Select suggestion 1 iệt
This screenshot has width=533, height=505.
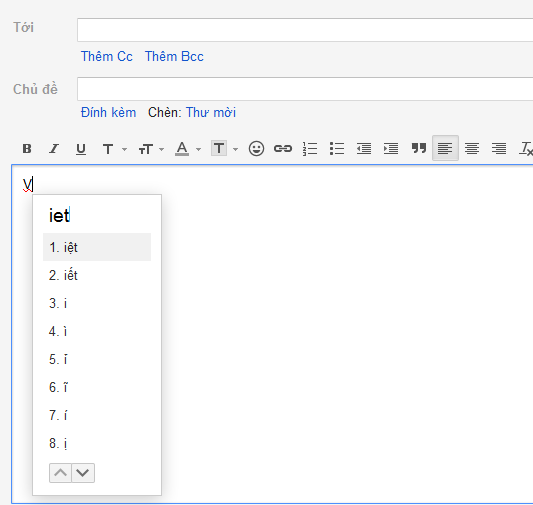click(x=97, y=247)
